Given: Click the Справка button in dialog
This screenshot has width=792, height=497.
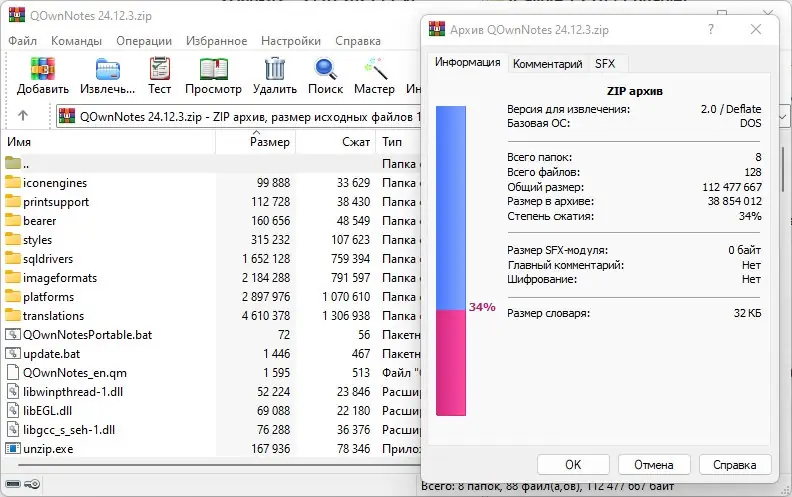Looking at the screenshot, I should pos(735,465).
